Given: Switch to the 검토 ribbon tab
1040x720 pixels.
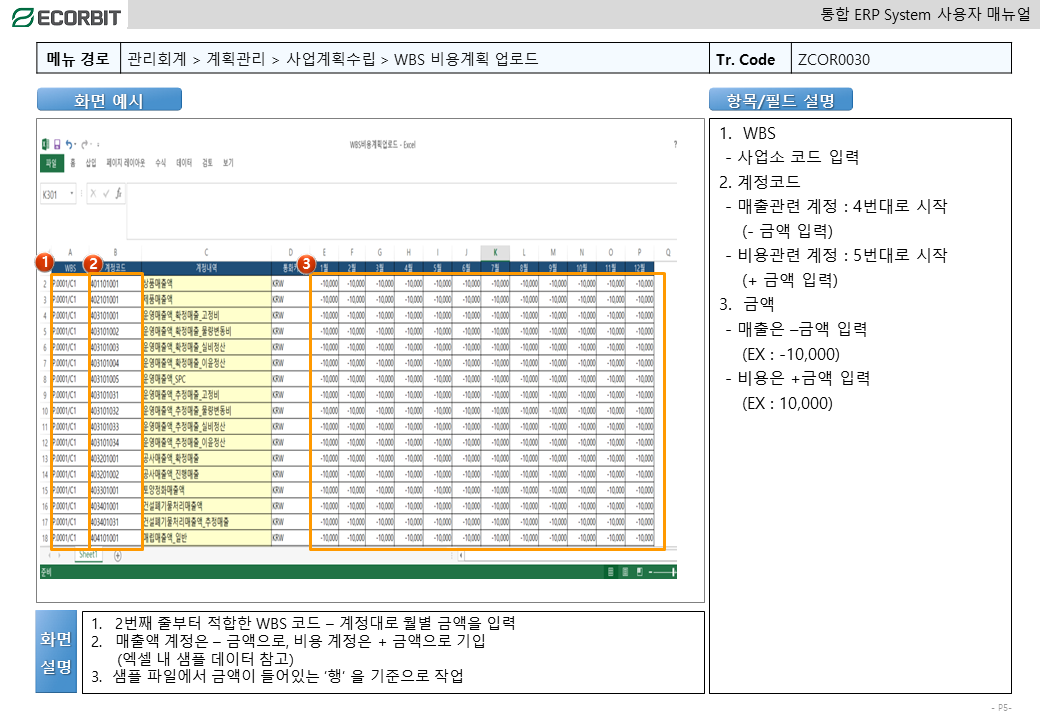Looking at the screenshot, I should [x=208, y=163].
